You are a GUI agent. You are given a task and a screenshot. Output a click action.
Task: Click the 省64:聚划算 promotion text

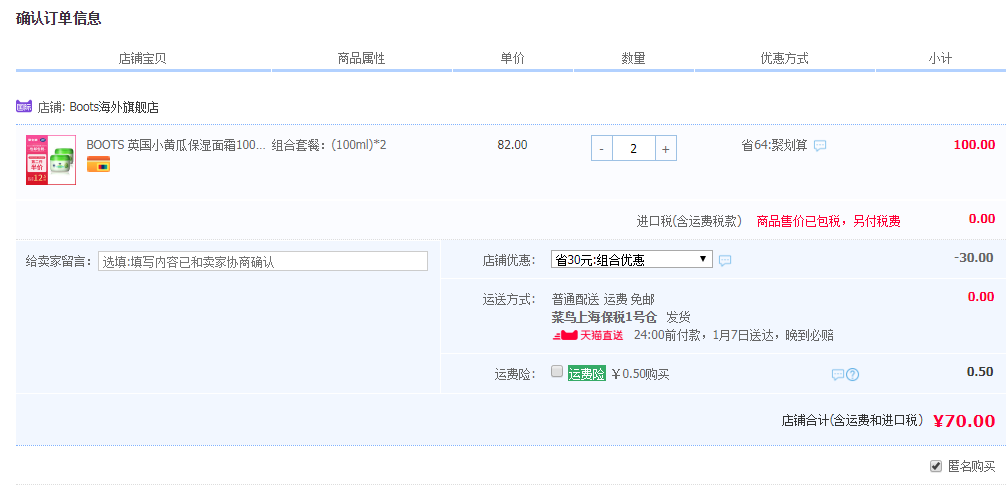(774, 145)
